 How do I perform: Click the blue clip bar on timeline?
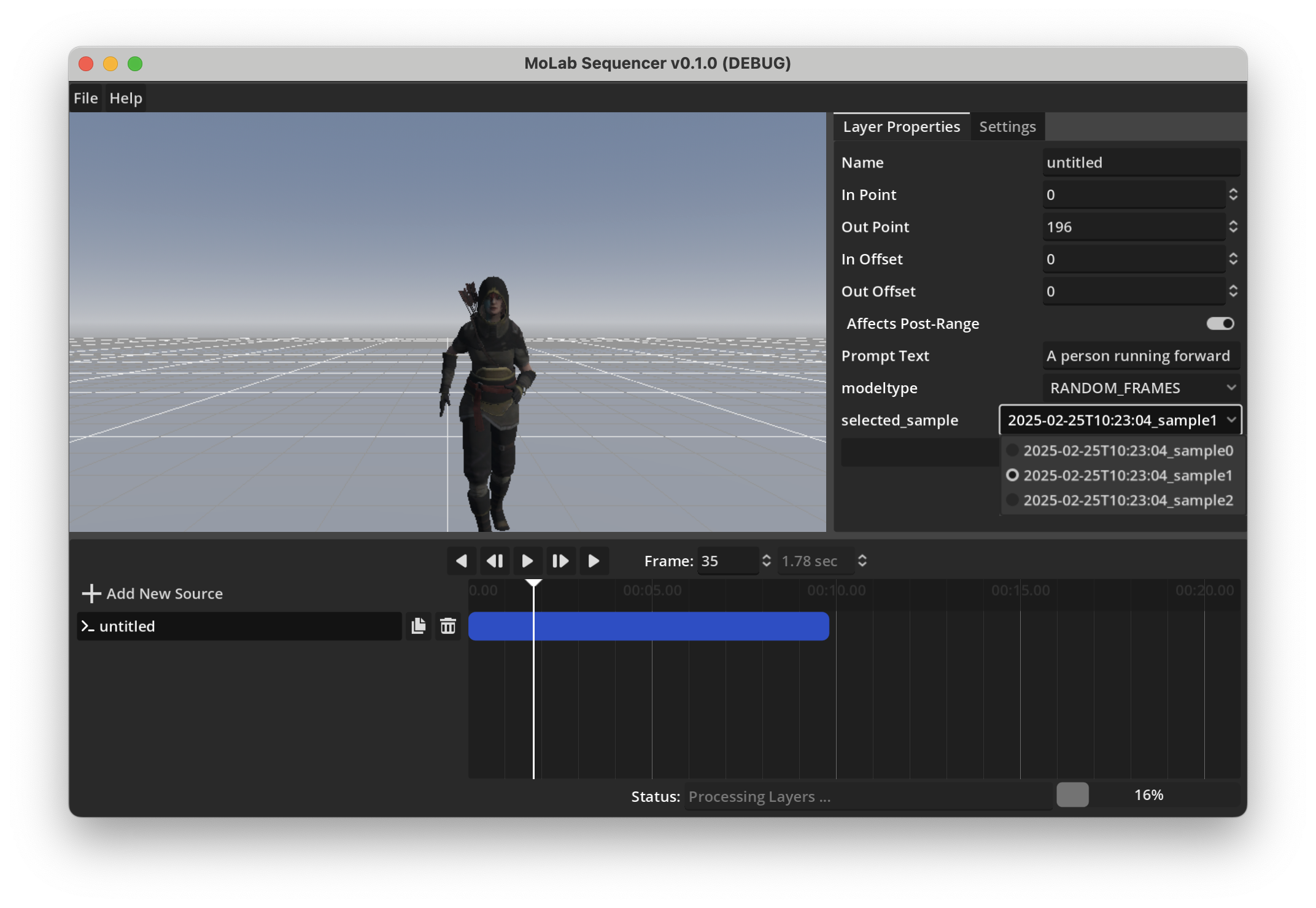tap(648, 626)
